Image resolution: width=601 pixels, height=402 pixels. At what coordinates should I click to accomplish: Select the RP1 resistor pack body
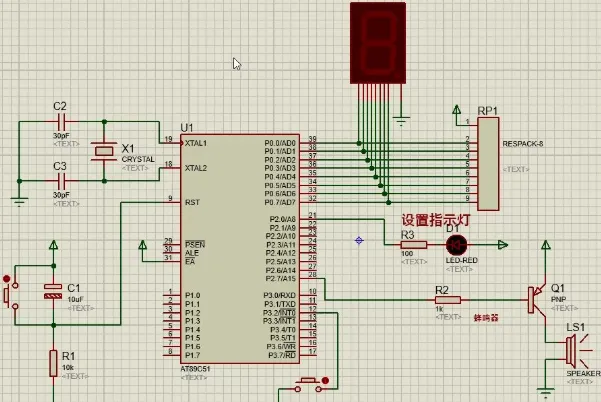click(x=488, y=164)
